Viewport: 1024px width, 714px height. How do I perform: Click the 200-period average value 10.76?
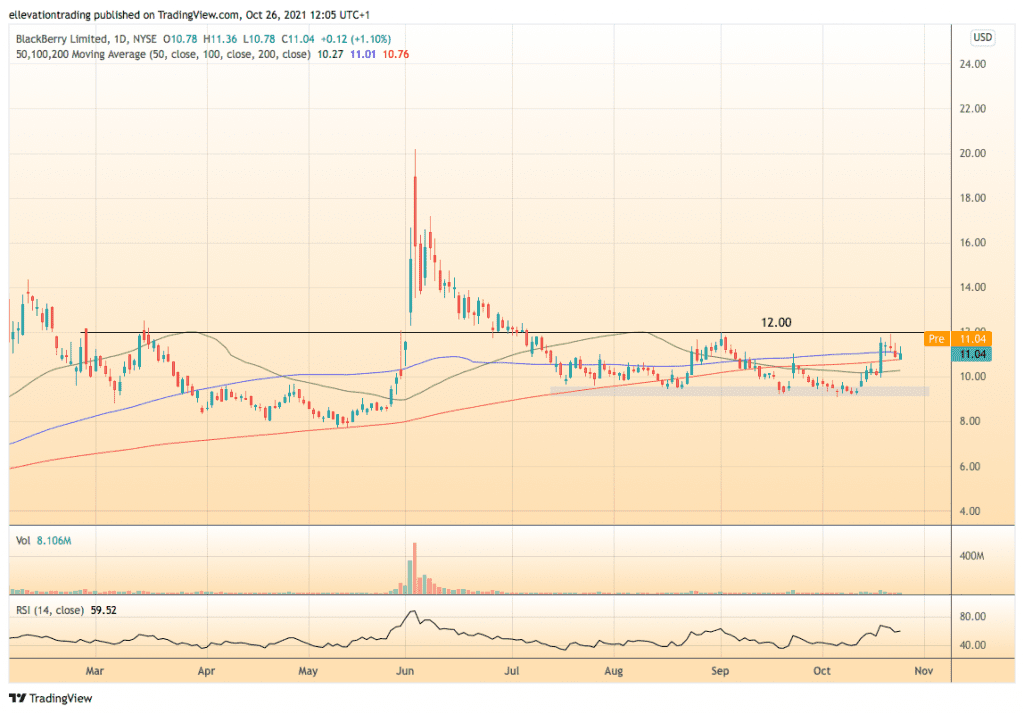(396, 54)
